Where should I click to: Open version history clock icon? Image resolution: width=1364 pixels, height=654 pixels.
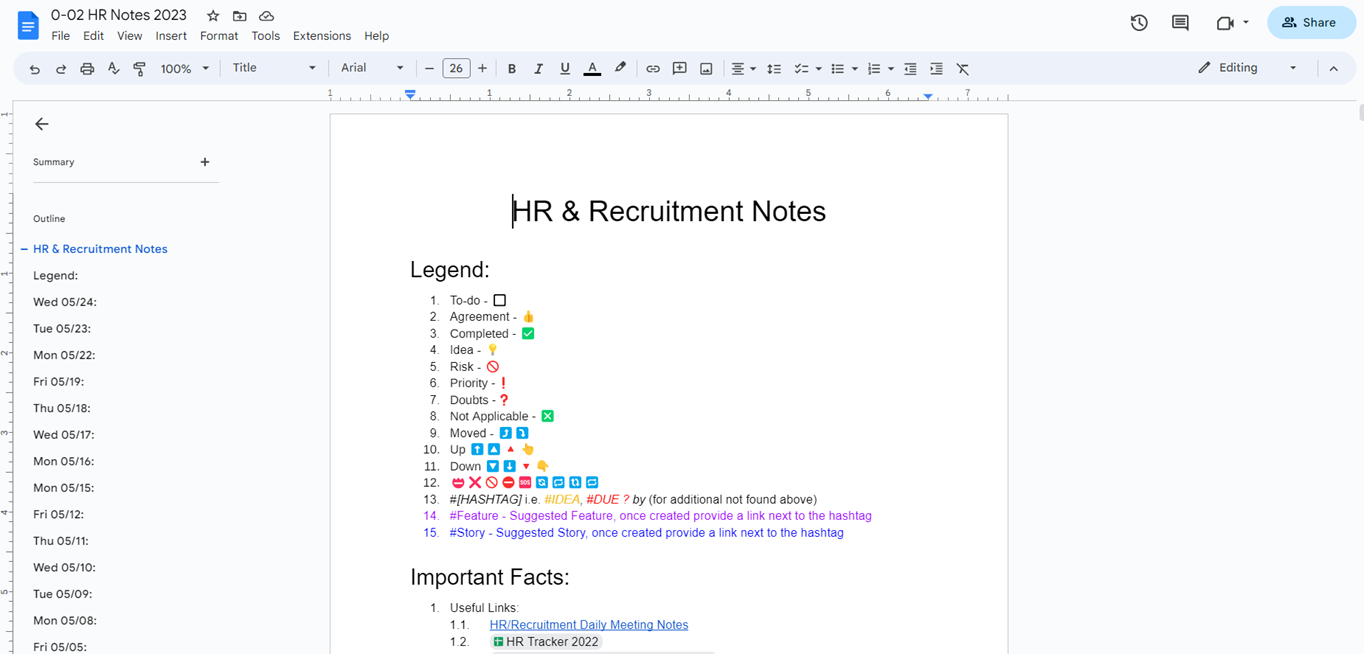1139,23
